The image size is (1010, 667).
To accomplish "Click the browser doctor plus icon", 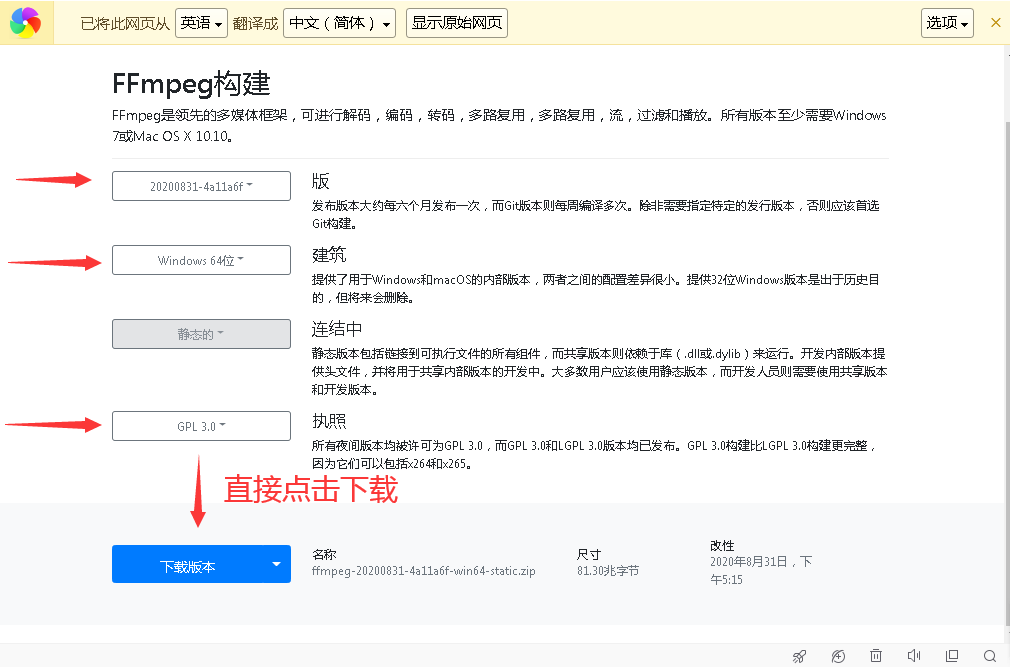I will [x=838, y=656].
